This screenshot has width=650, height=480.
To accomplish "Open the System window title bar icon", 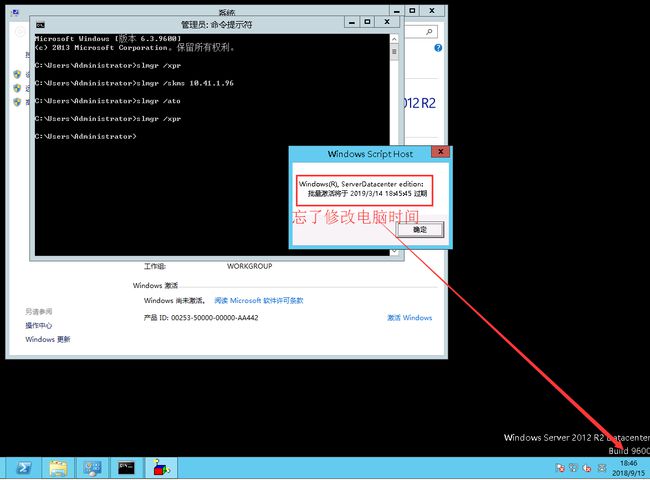I will (15, 12).
